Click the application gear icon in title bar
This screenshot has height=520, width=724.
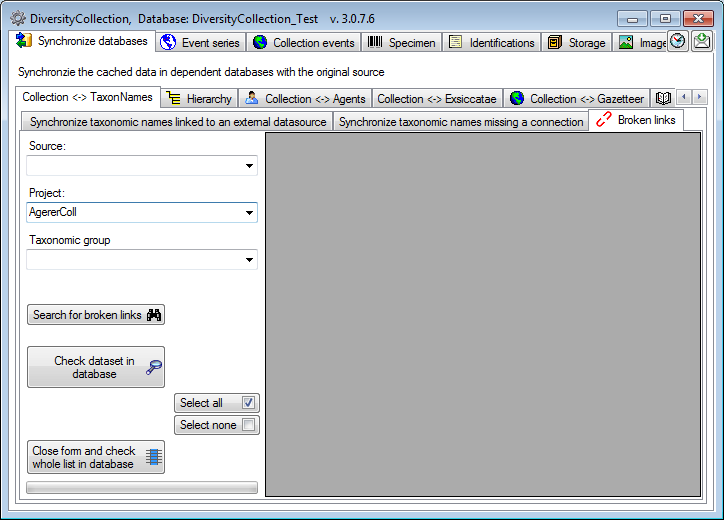point(18,18)
